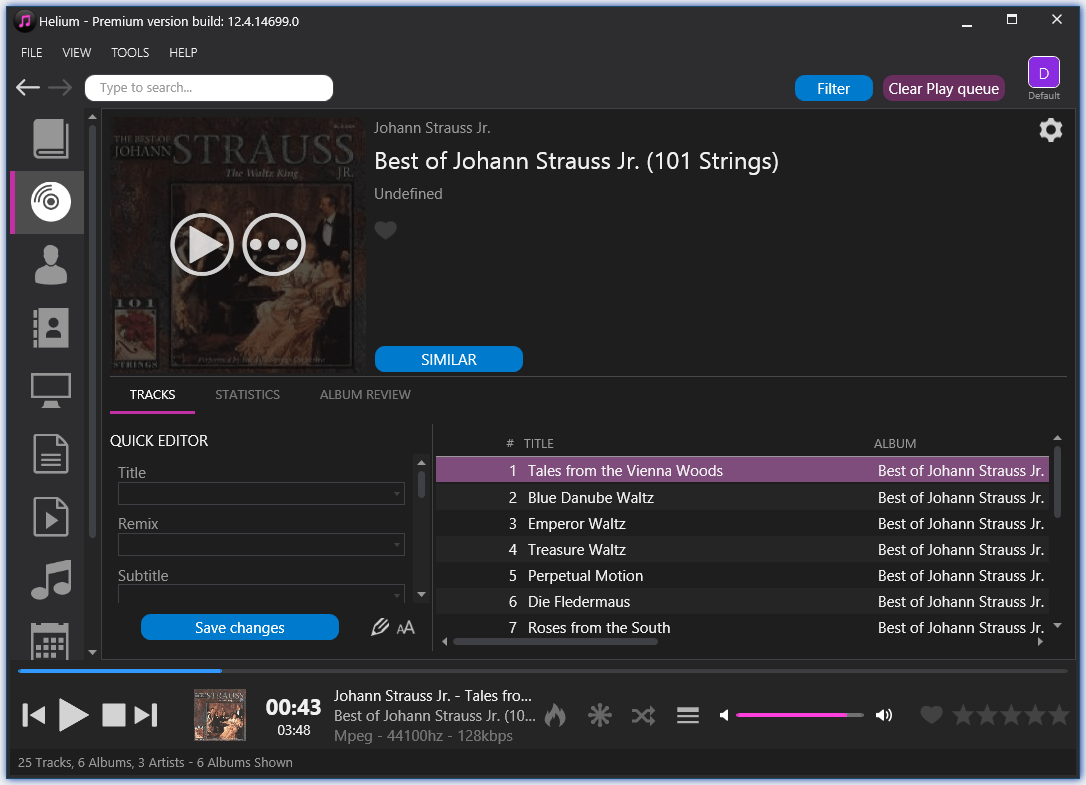Open the TOOLS menu
The height and width of the screenshot is (785, 1086).
(130, 53)
